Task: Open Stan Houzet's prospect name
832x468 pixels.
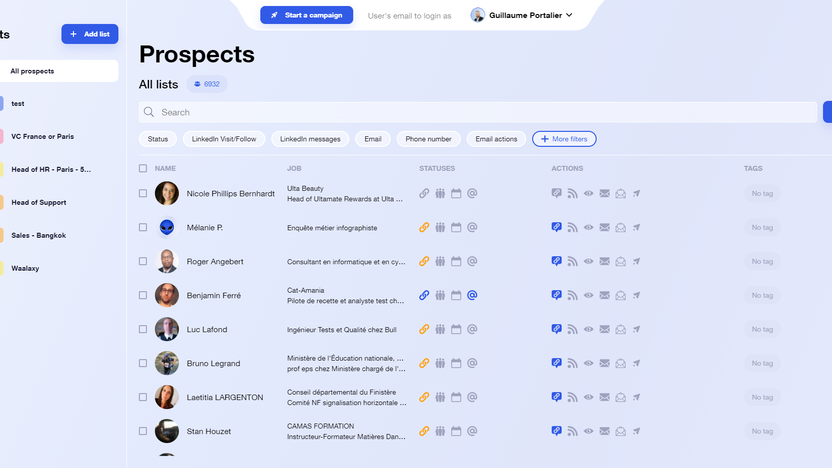Action: [x=209, y=431]
